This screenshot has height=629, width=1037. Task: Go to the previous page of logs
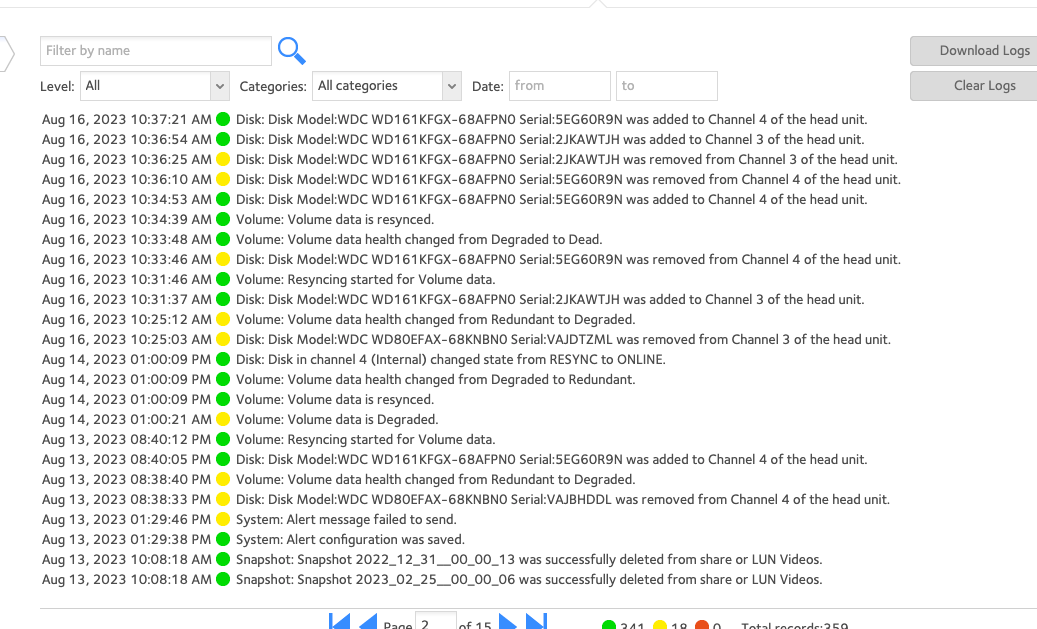tap(368, 621)
